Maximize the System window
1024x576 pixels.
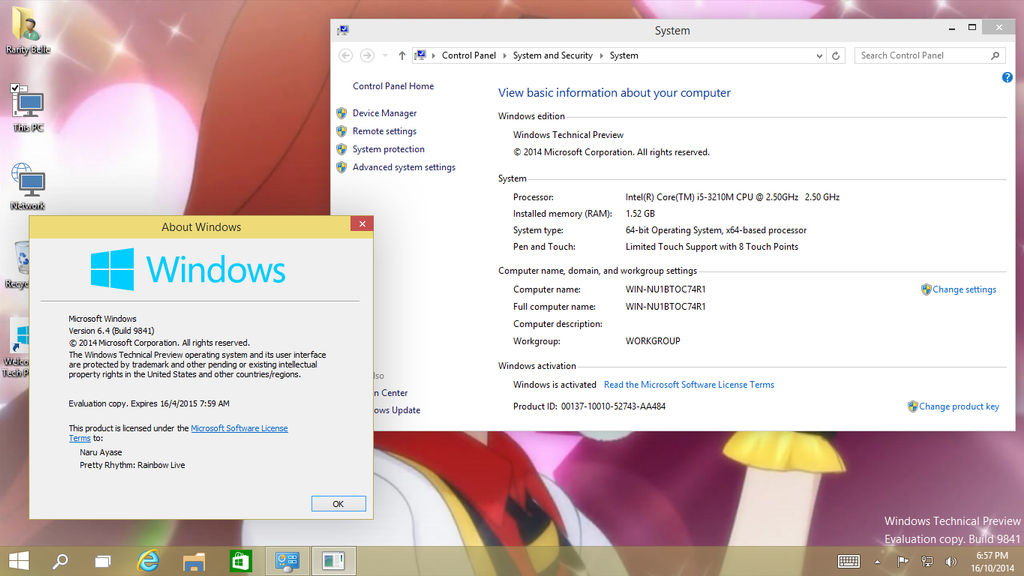(972, 27)
